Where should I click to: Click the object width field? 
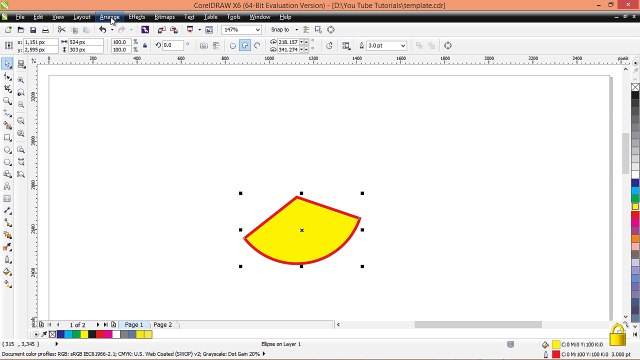(x=85, y=42)
